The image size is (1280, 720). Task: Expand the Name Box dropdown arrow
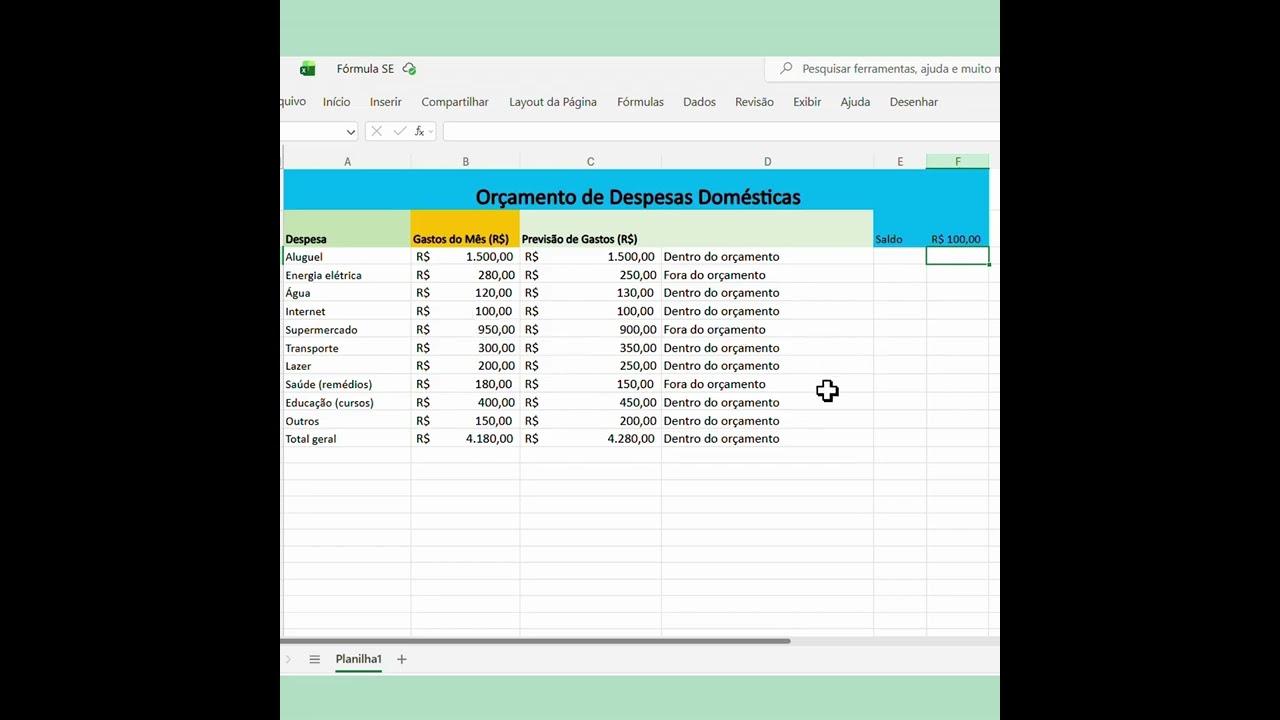pos(350,132)
